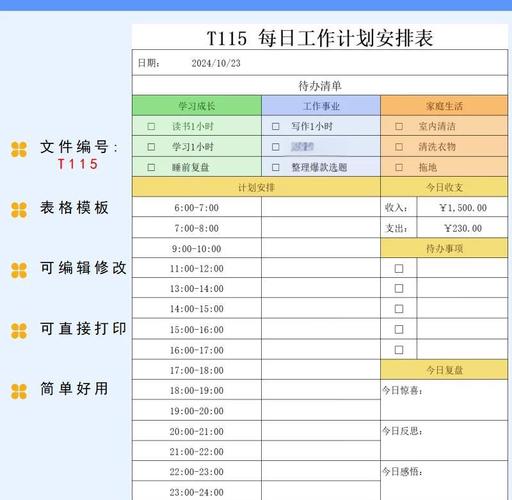Select the 13:00-14:00 time slot
Screen dimensions: 512x500
point(197,288)
